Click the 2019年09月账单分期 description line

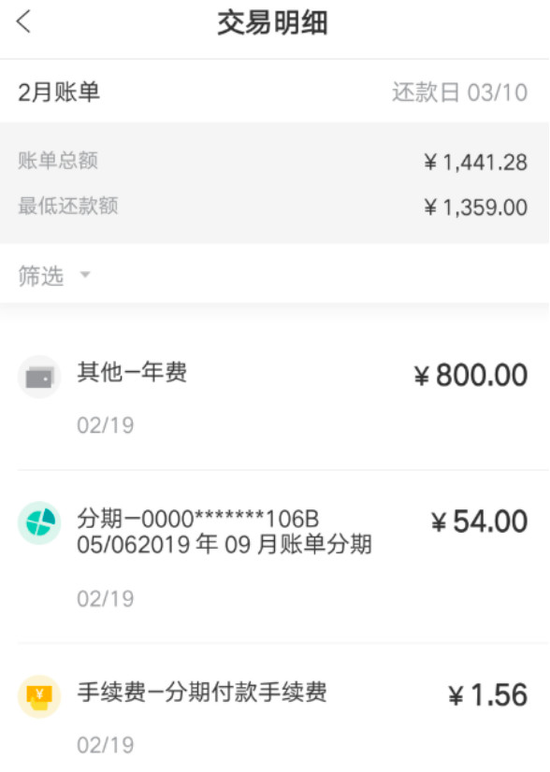pyautogui.click(x=224, y=545)
